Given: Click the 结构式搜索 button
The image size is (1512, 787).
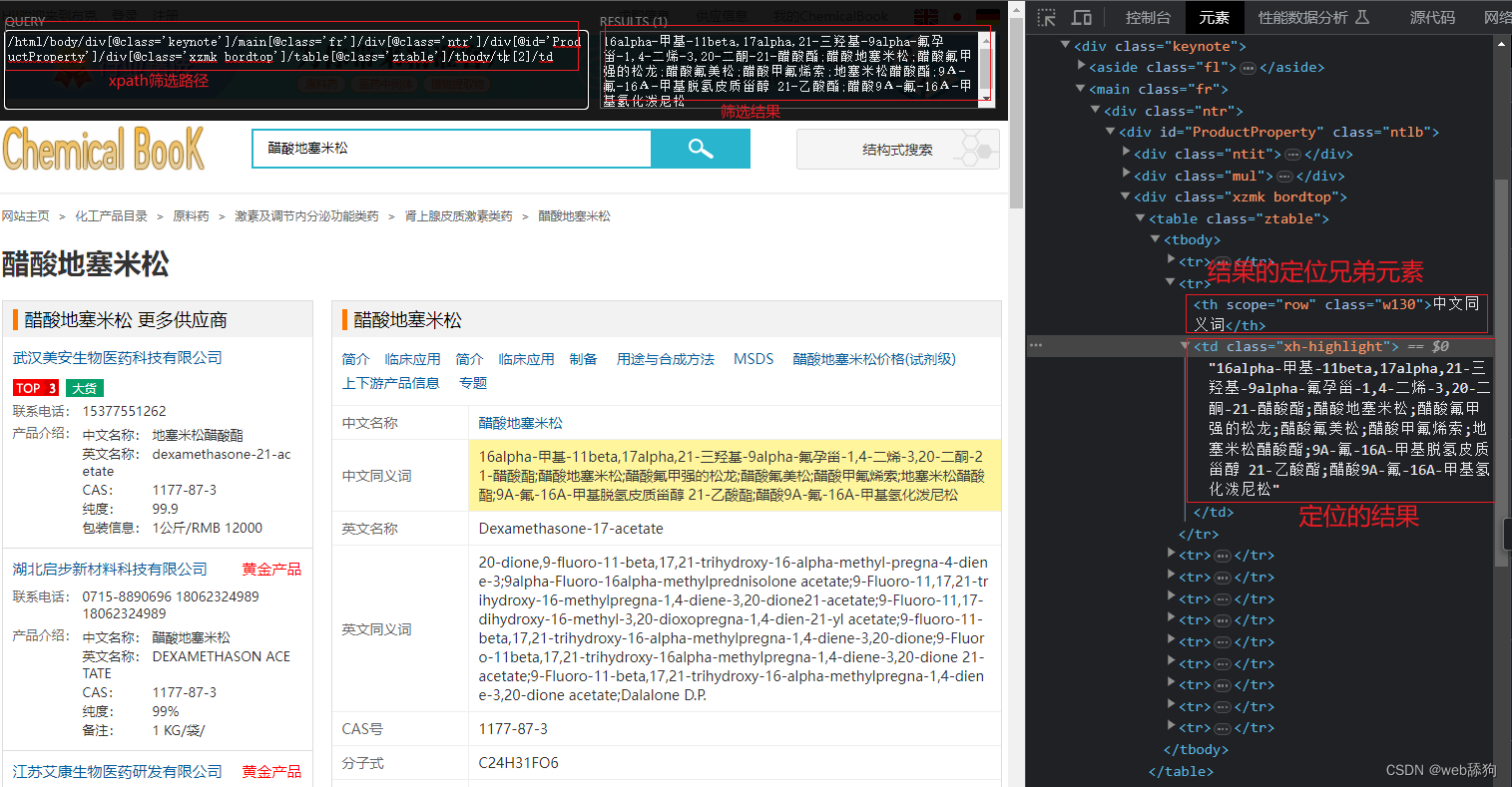Looking at the screenshot, I should tap(898, 150).
